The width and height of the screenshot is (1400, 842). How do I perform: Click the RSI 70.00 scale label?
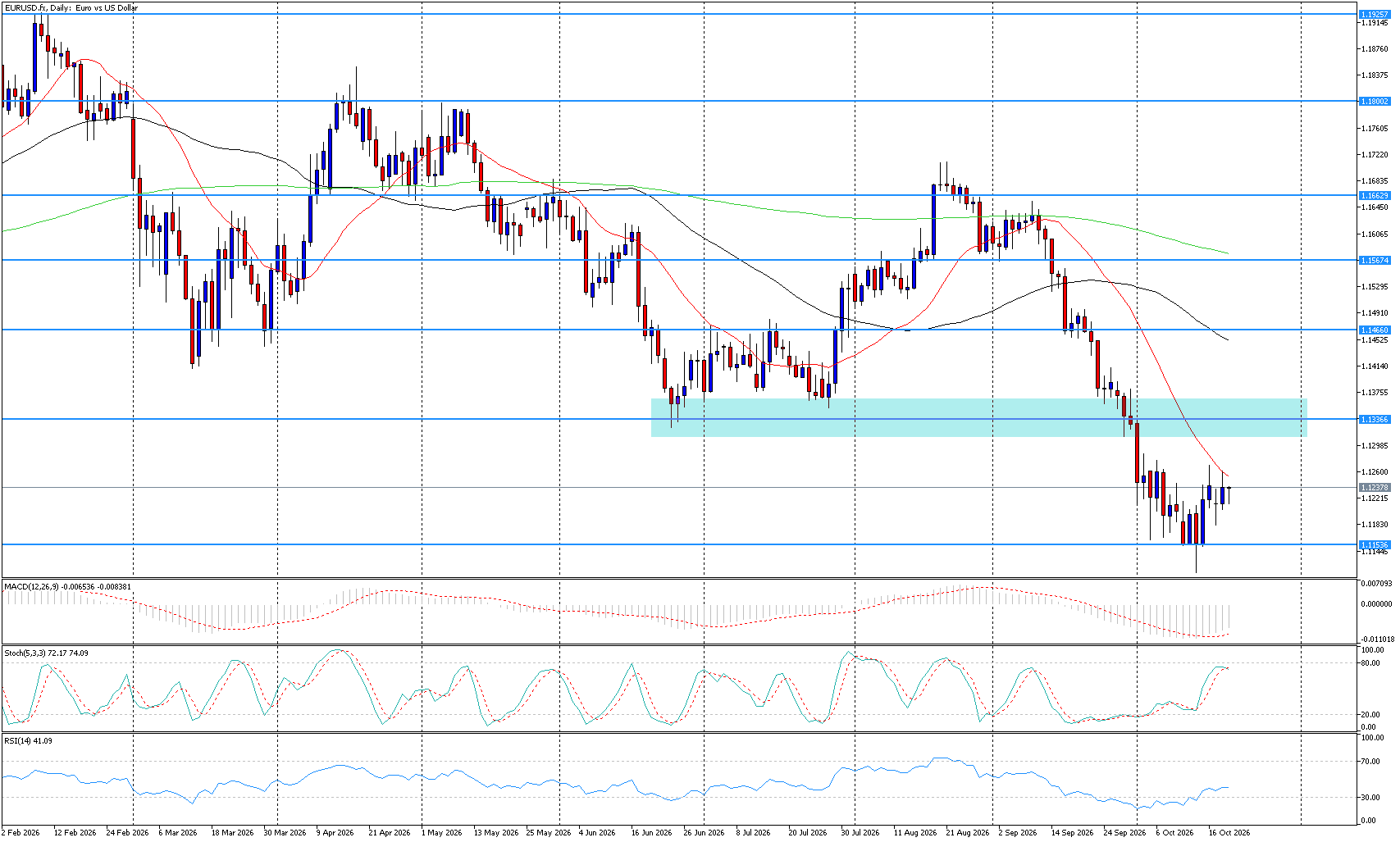[1372, 762]
